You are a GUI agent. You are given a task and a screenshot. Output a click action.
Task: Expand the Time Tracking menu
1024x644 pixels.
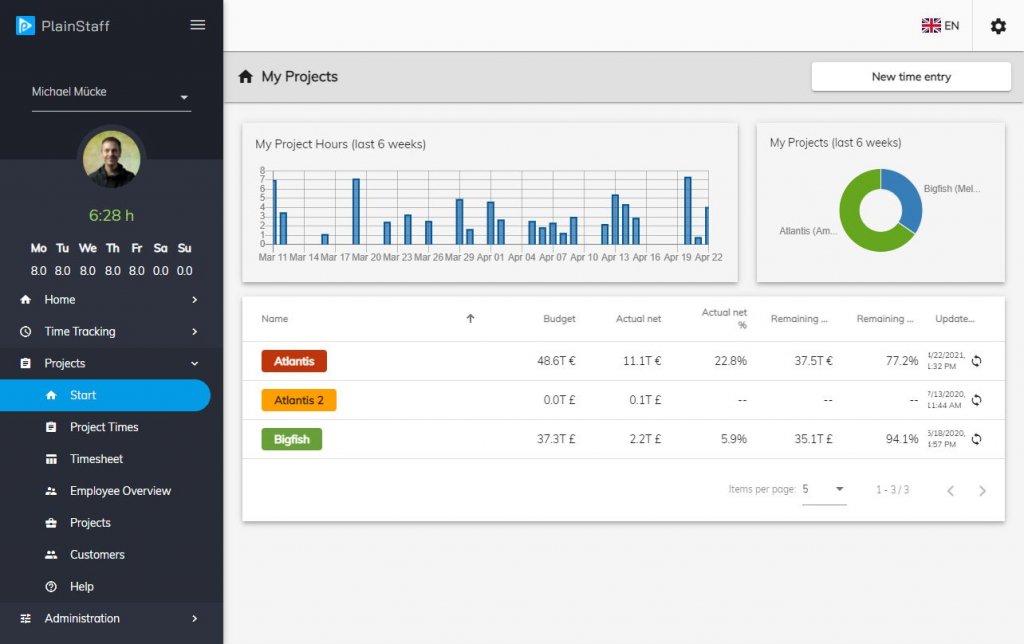tap(111, 331)
